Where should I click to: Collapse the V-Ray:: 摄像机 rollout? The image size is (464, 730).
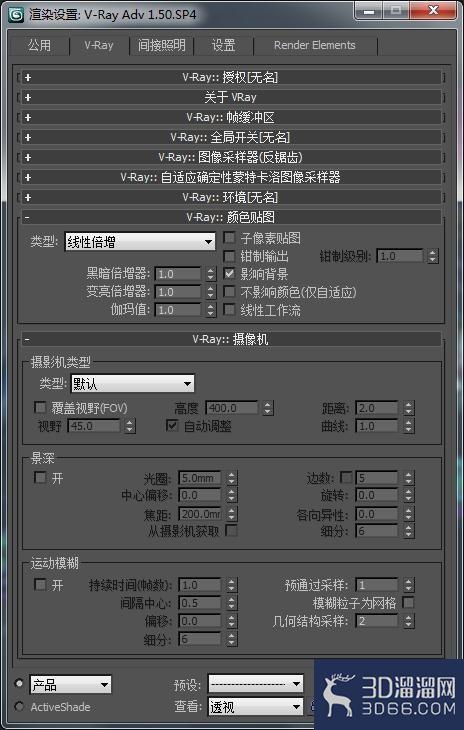(x=230, y=339)
